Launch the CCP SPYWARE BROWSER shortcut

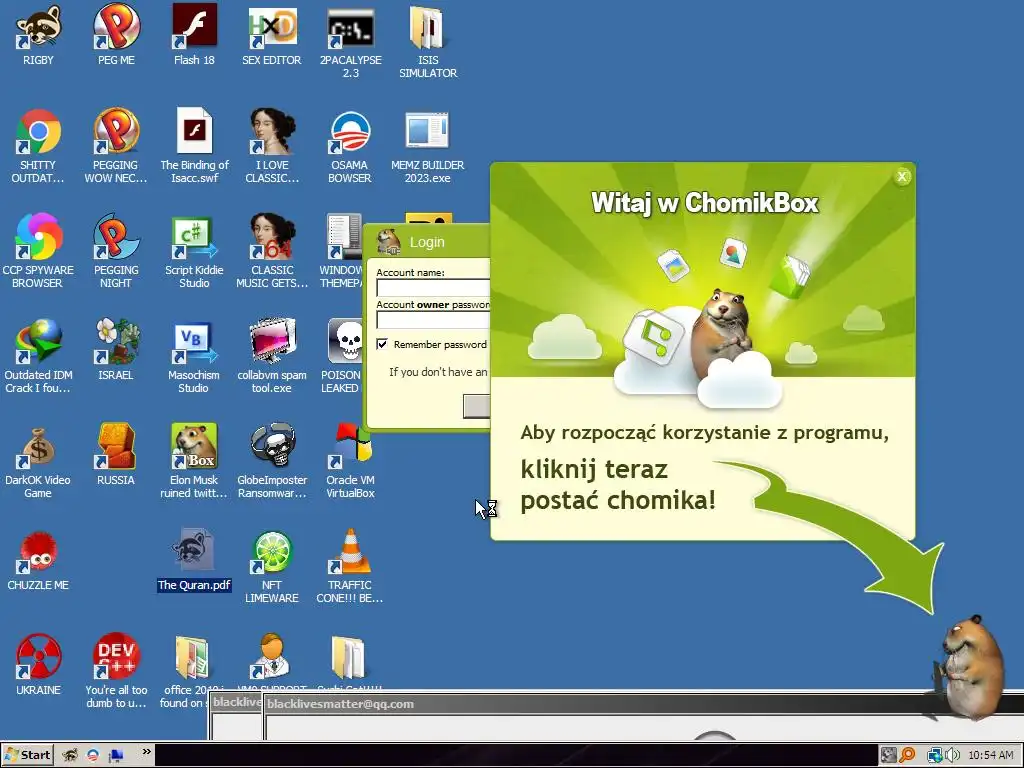click(x=38, y=236)
